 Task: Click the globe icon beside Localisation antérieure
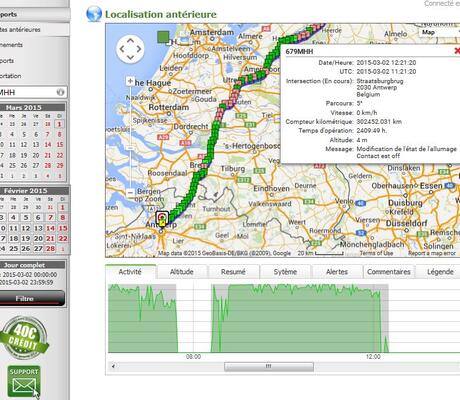point(94,14)
